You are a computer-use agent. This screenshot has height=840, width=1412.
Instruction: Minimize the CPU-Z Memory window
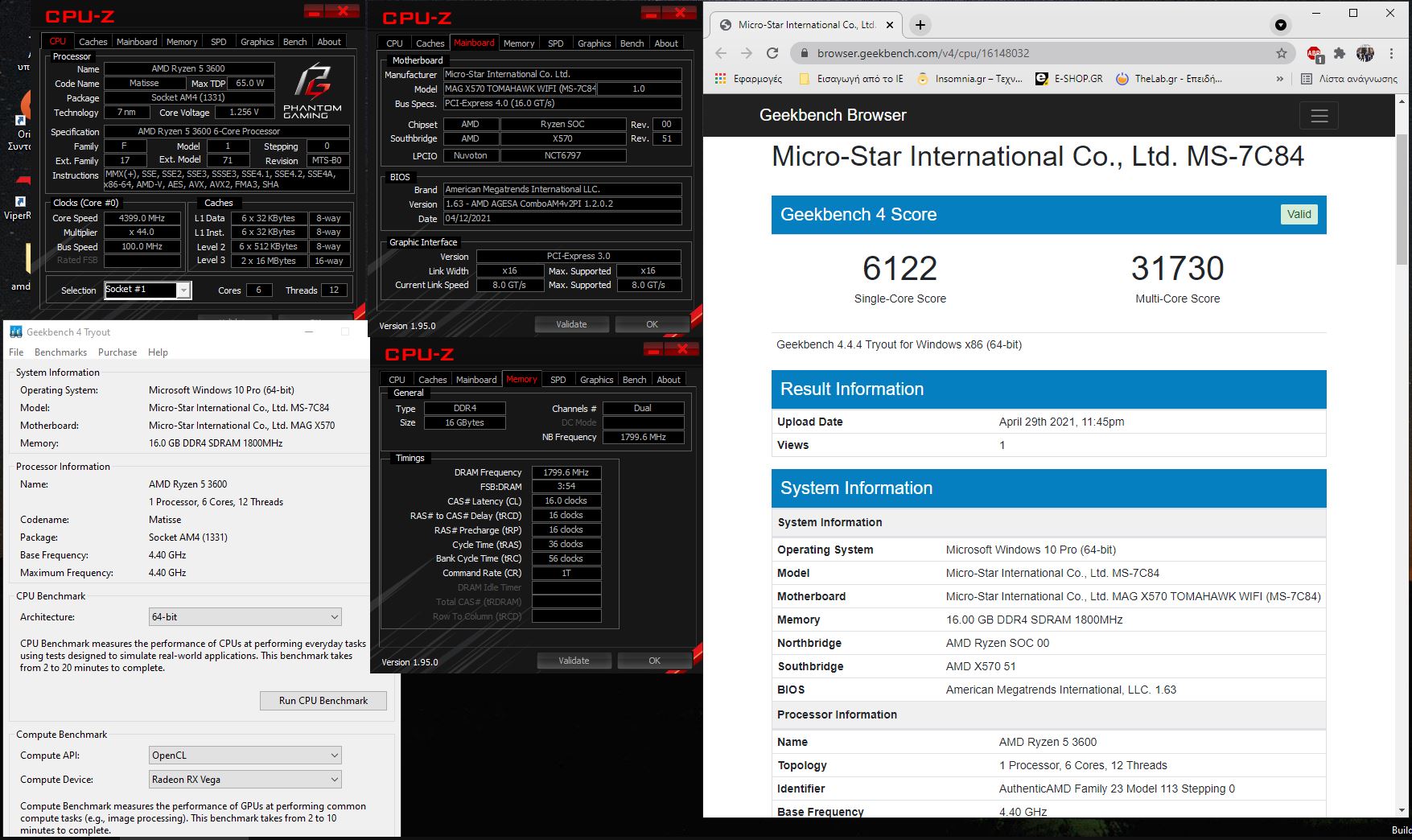point(652,349)
